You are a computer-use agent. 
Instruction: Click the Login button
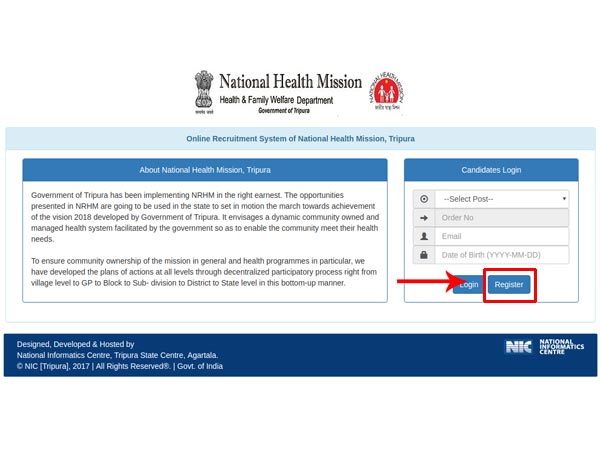(x=468, y=285)
